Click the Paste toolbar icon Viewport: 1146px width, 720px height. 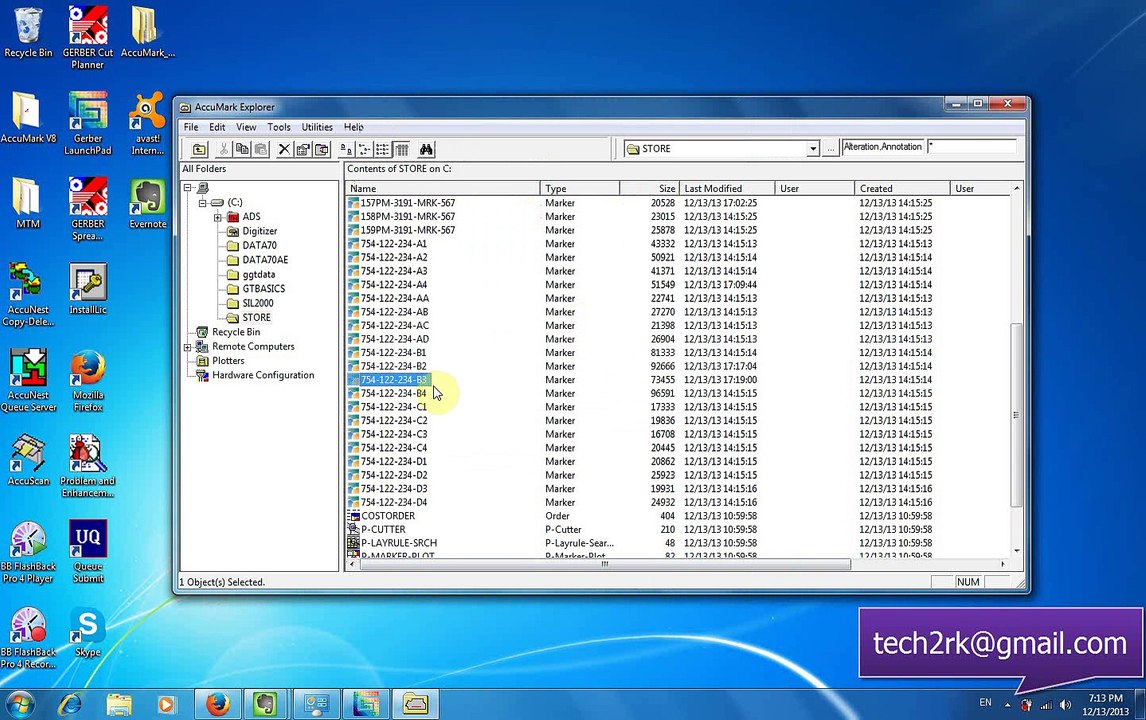point(260,149)
